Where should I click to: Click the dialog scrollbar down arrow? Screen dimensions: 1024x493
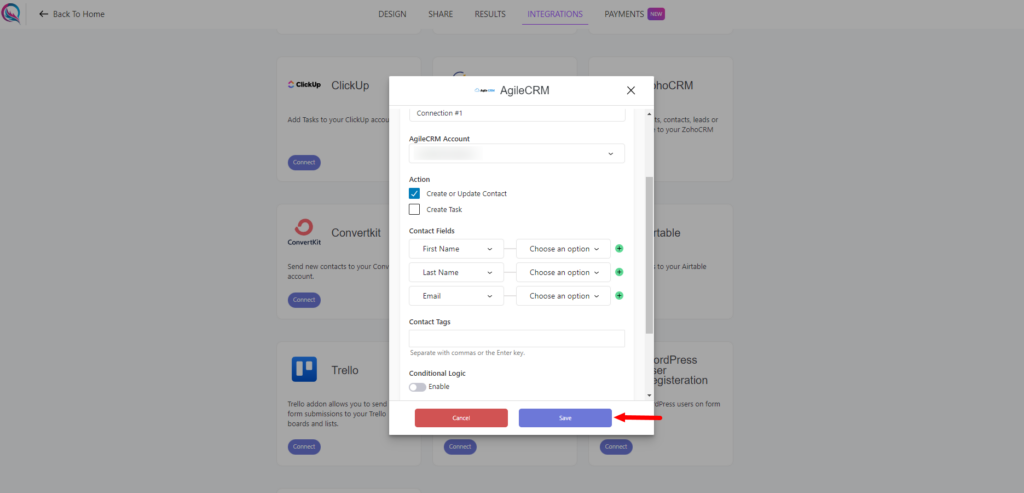[x=648, y=395]
